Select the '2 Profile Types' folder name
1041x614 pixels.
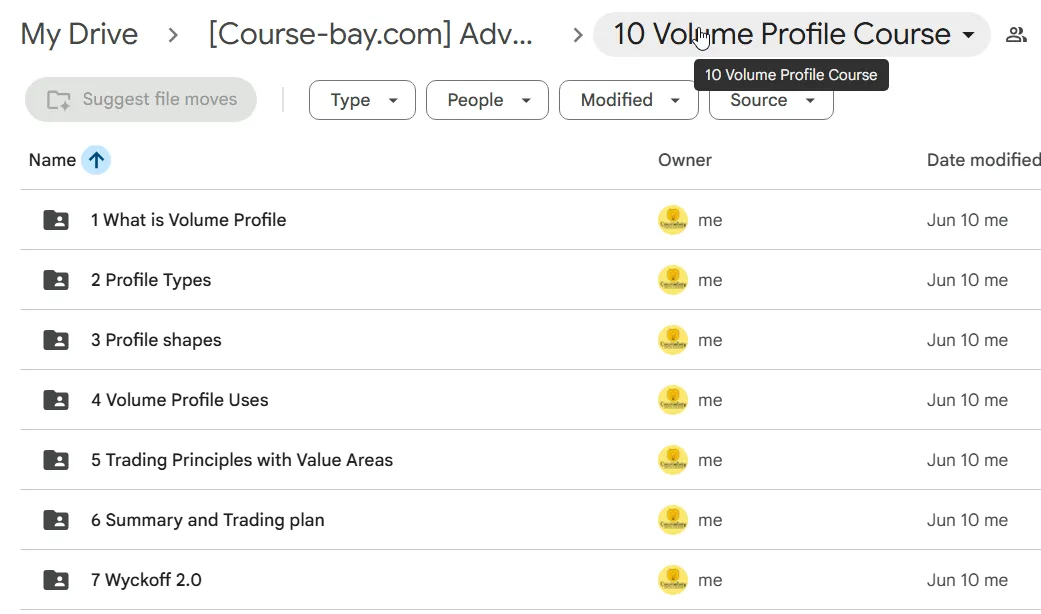151,280
